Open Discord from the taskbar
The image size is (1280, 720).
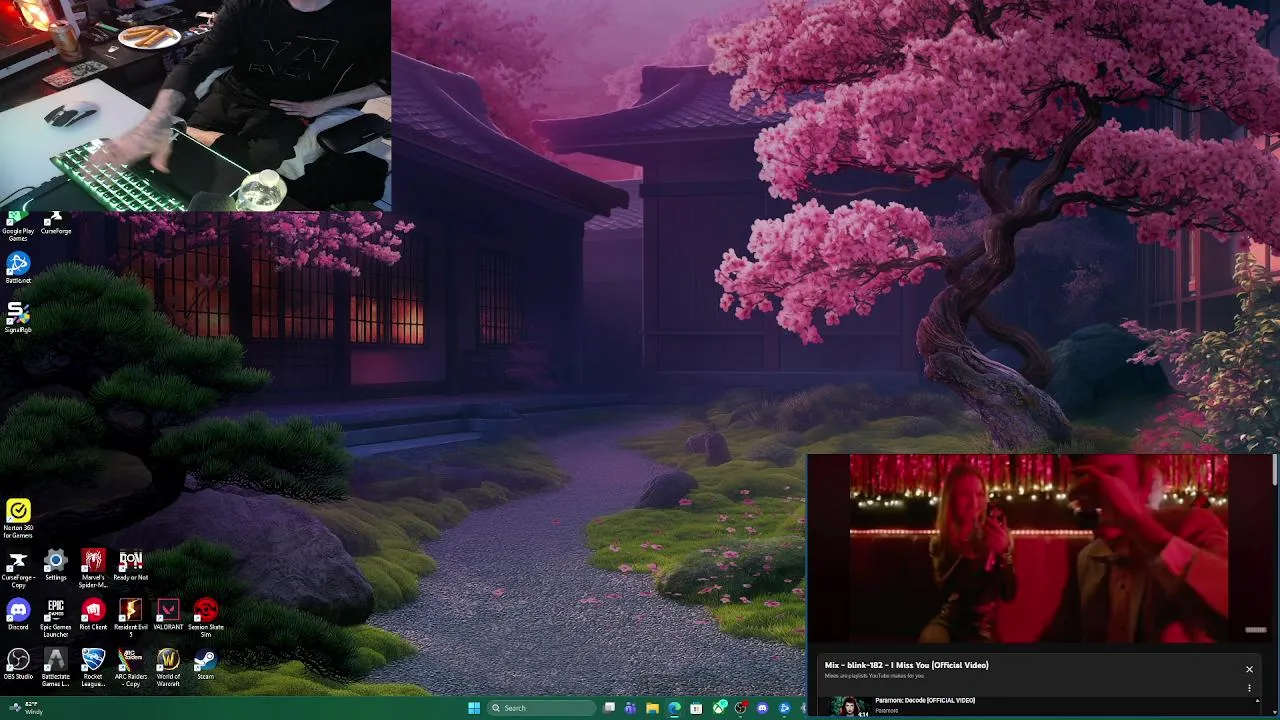click(x=762, y=708)
